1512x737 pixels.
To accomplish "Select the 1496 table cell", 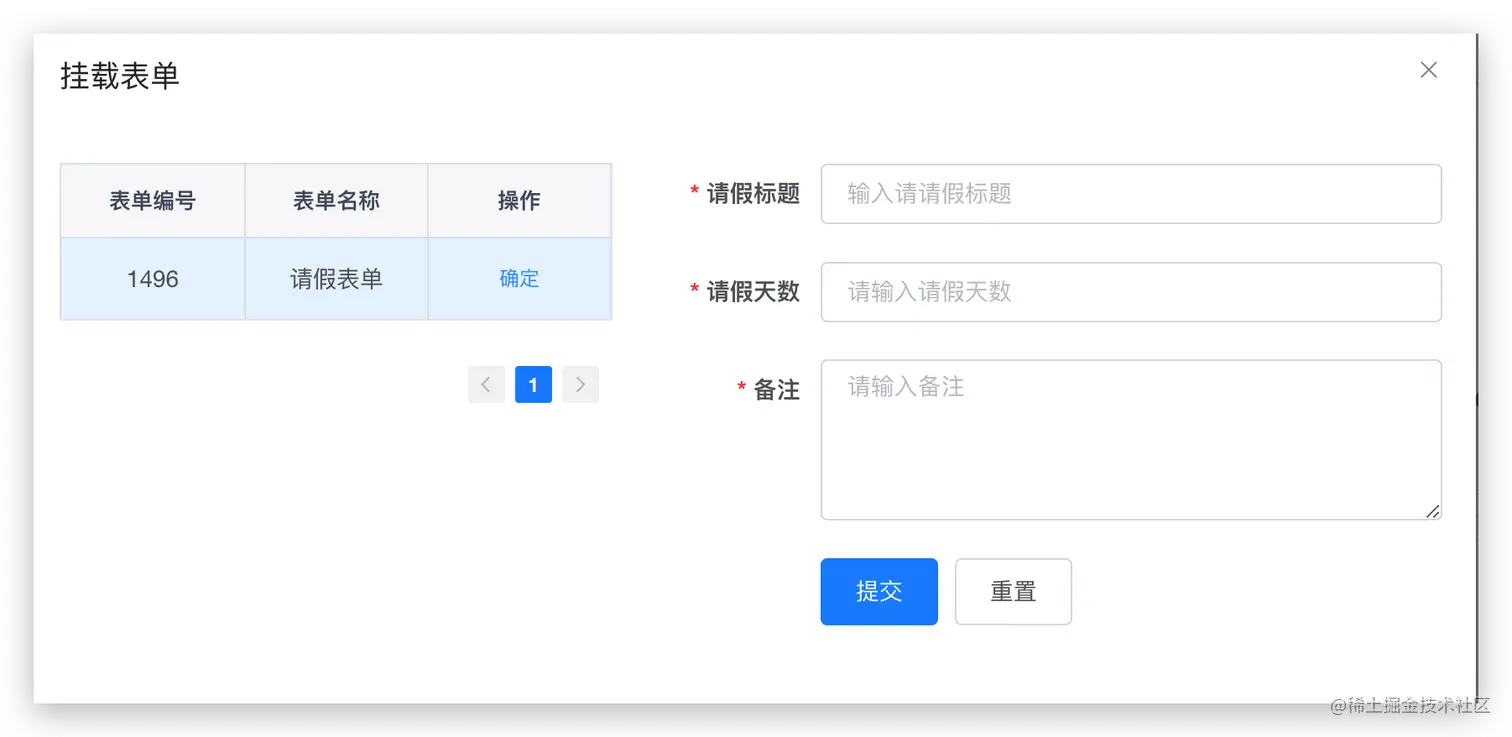I will click(153, 279).
